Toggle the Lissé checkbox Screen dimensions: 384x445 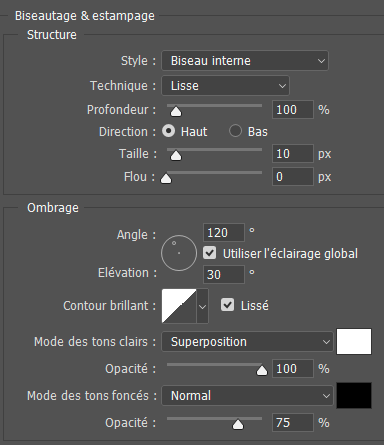[x=227, y=305]
